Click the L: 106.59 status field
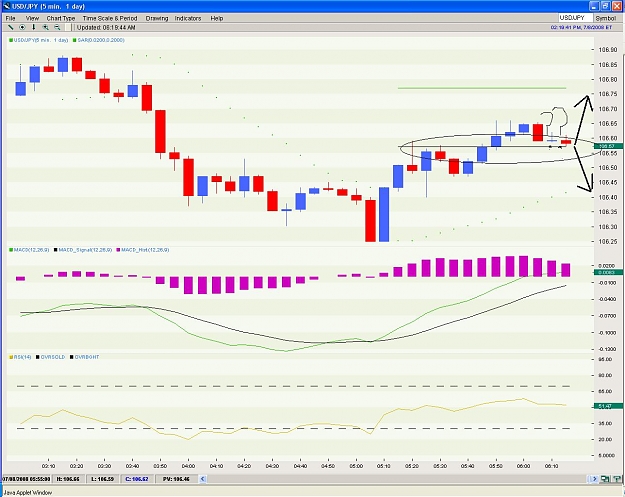The height and width of the screenshot is (497, 625). click(x=102, y=479)
